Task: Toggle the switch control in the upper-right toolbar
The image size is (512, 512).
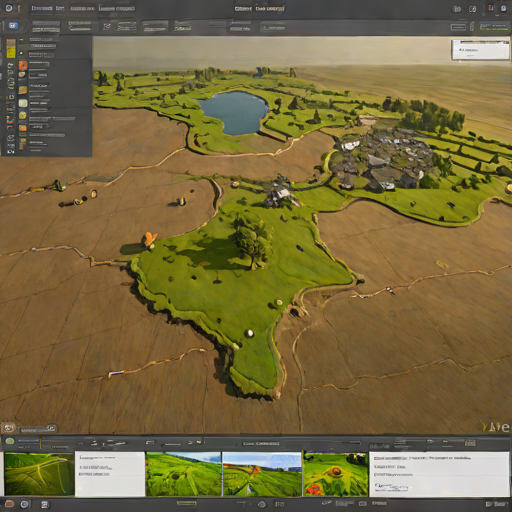Action: (458, 27)
